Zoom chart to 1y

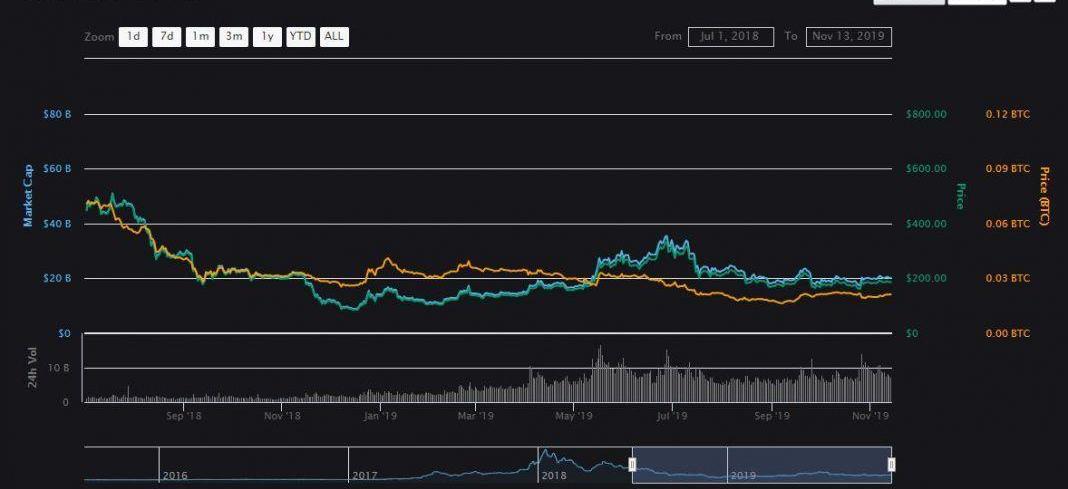(267, 36)
